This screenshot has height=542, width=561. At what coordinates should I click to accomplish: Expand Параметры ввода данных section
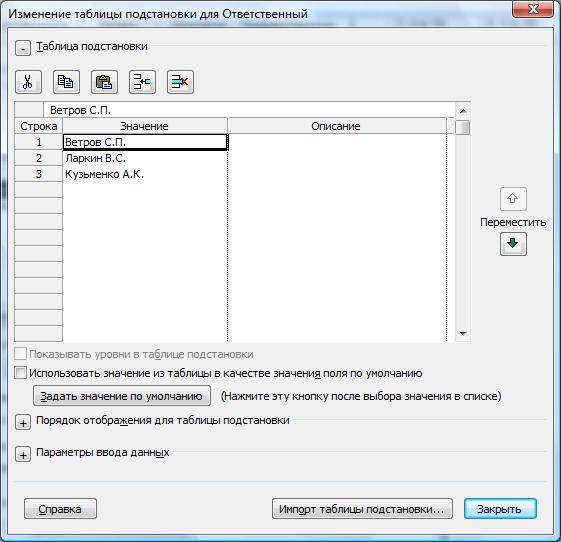pyautogui.click(x=23, y=455)
